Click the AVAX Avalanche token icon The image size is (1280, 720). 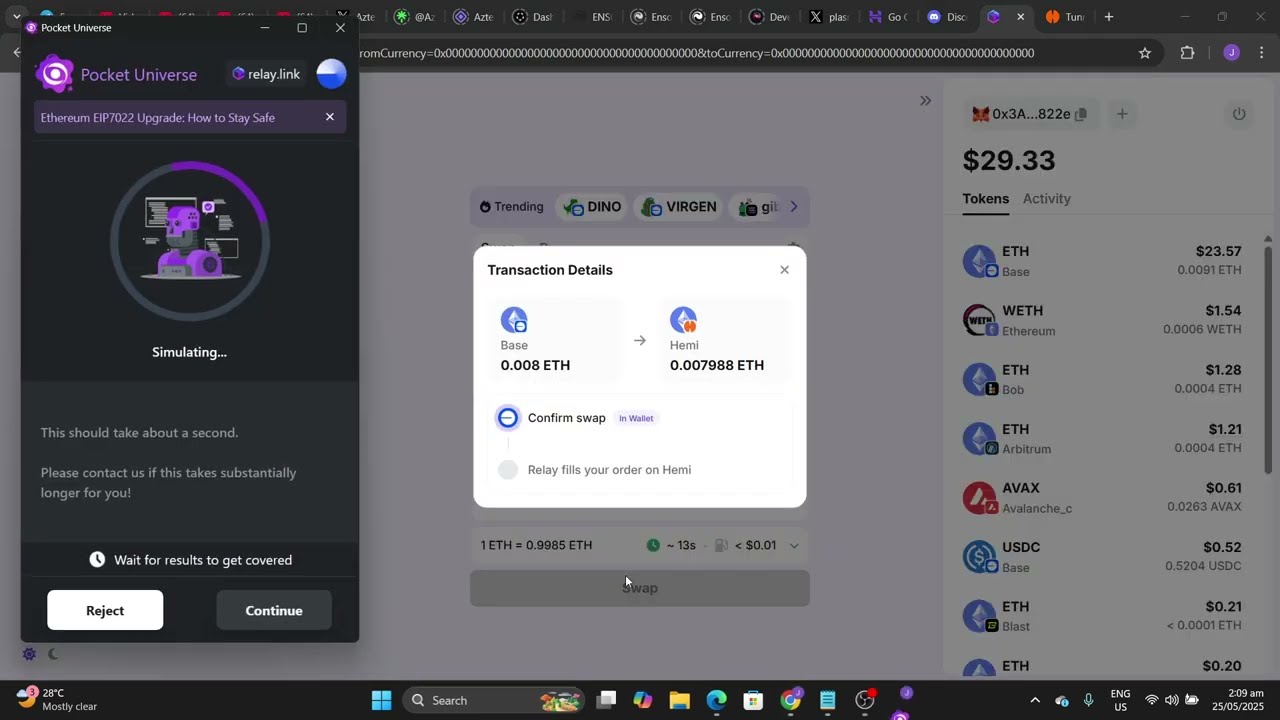point(979,498)
